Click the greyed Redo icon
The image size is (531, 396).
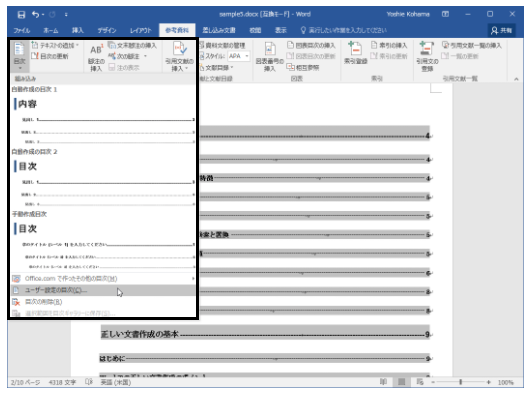tap(52, 14)
